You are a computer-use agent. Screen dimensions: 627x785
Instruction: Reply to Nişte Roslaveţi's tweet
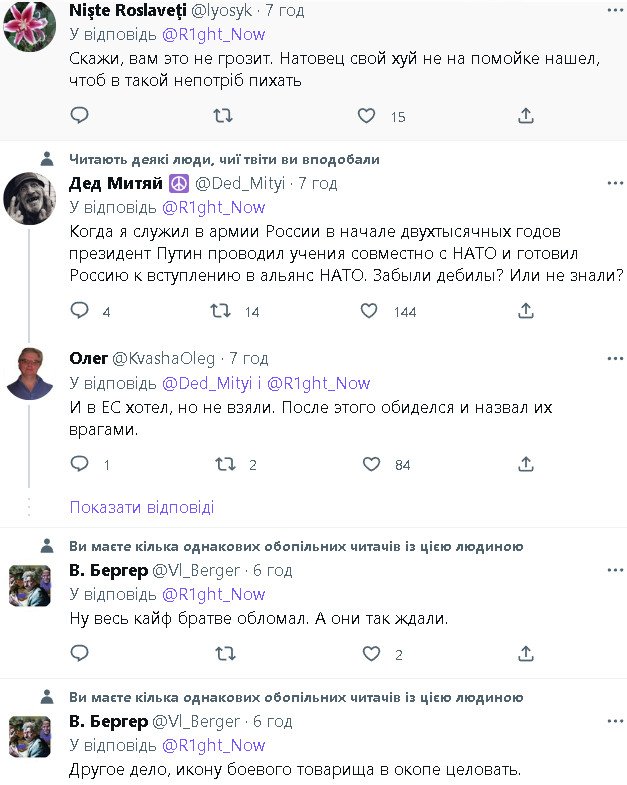click(80, 117)
